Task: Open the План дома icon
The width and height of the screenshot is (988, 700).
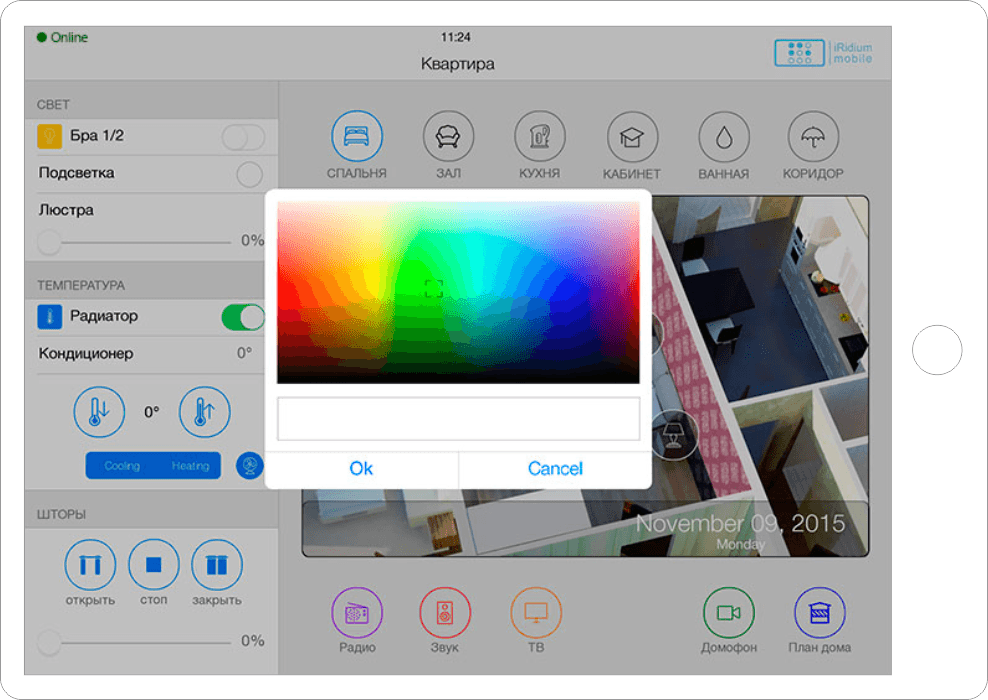Action: 819,614
